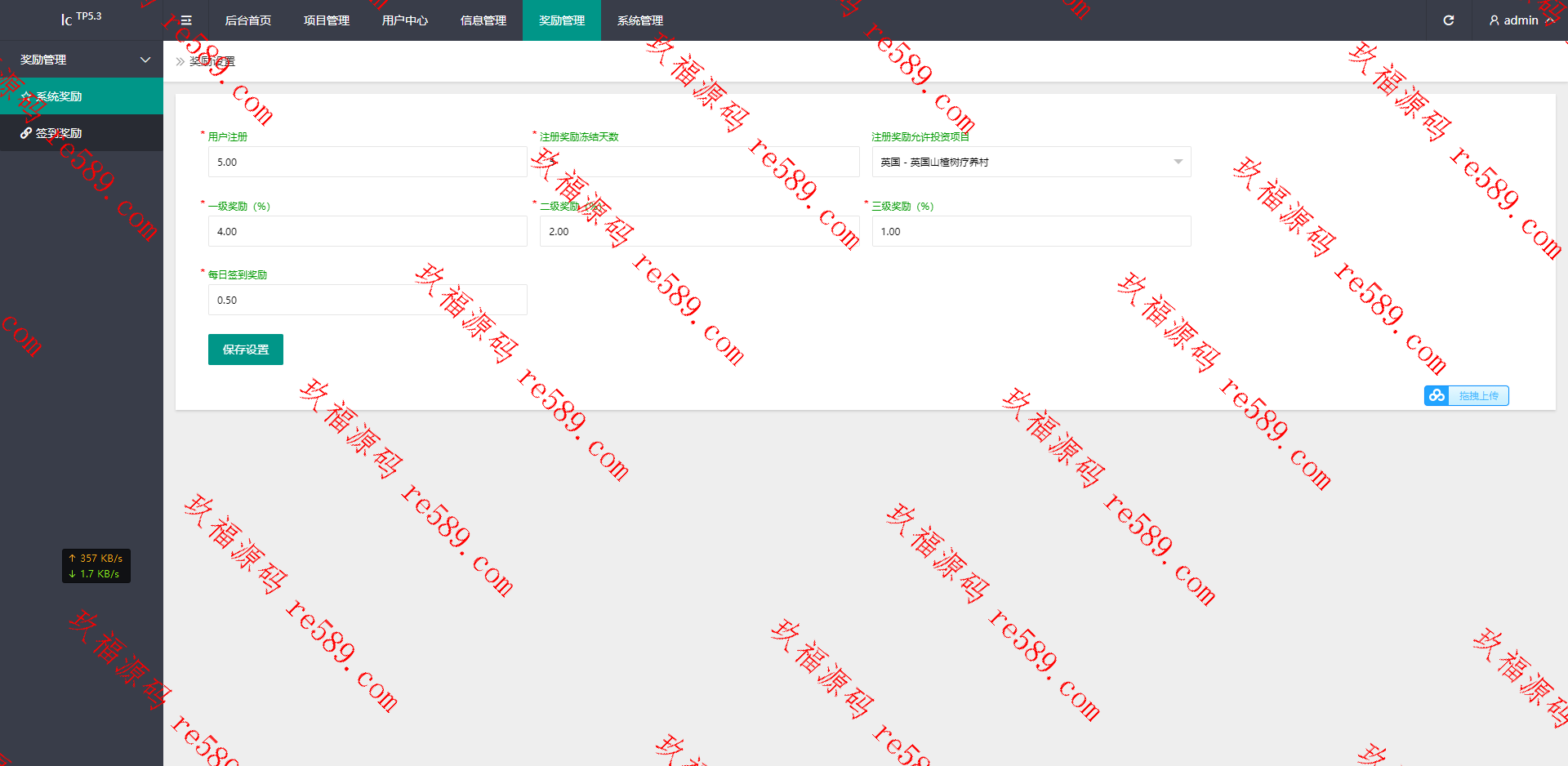Open the 信息管理 menu
Image resolution: width=1568 pixels, height=766 pixels.
pyautogui.click(x=483, y=20)
